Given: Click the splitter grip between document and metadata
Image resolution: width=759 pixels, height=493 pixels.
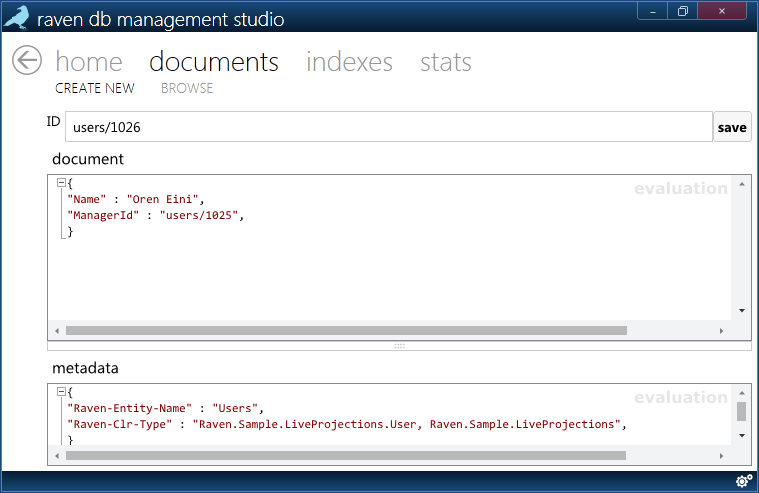Looking at the screenshot, I should pos(399,346).
